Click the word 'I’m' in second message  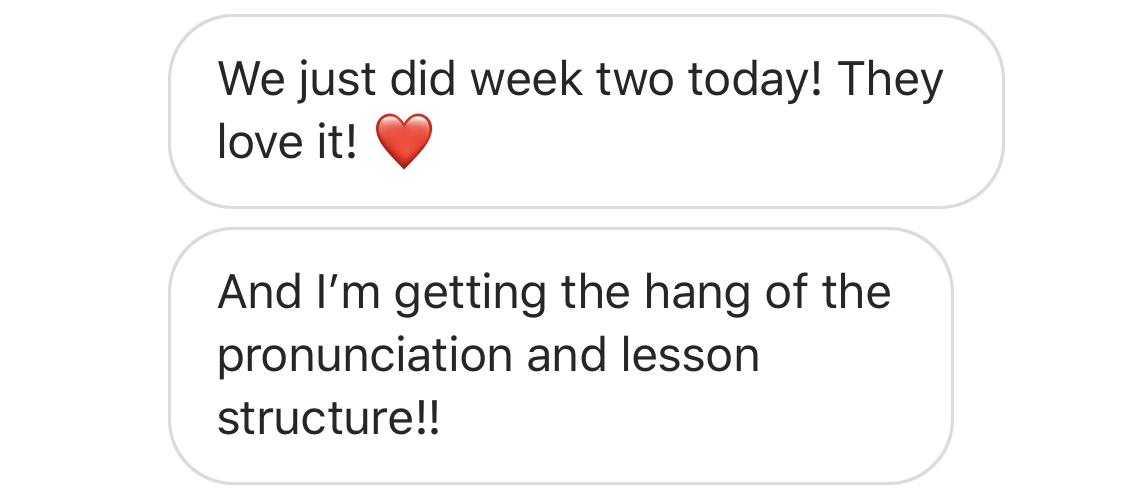click(x=348, y=293)
